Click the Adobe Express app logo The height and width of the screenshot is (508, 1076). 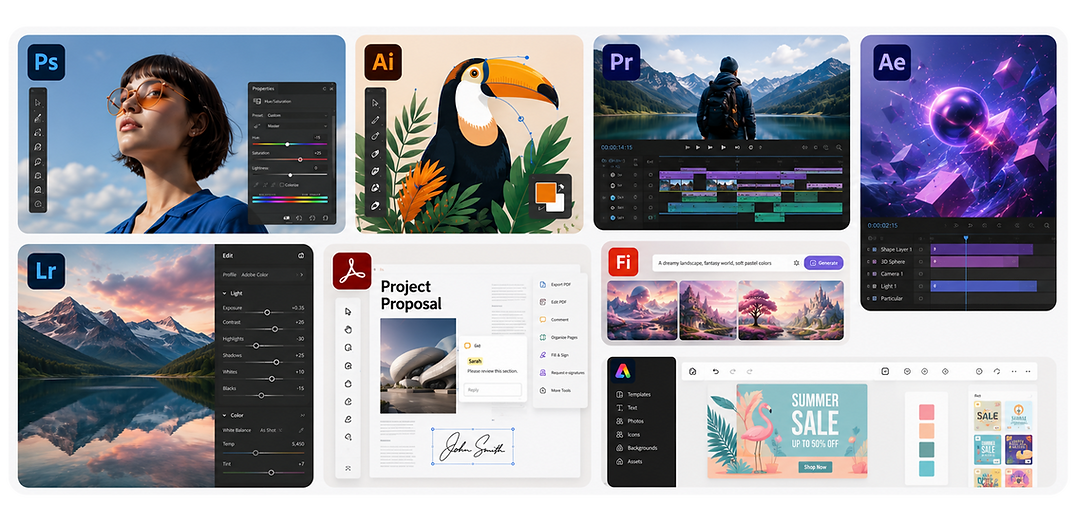click(x=622, y=371)
